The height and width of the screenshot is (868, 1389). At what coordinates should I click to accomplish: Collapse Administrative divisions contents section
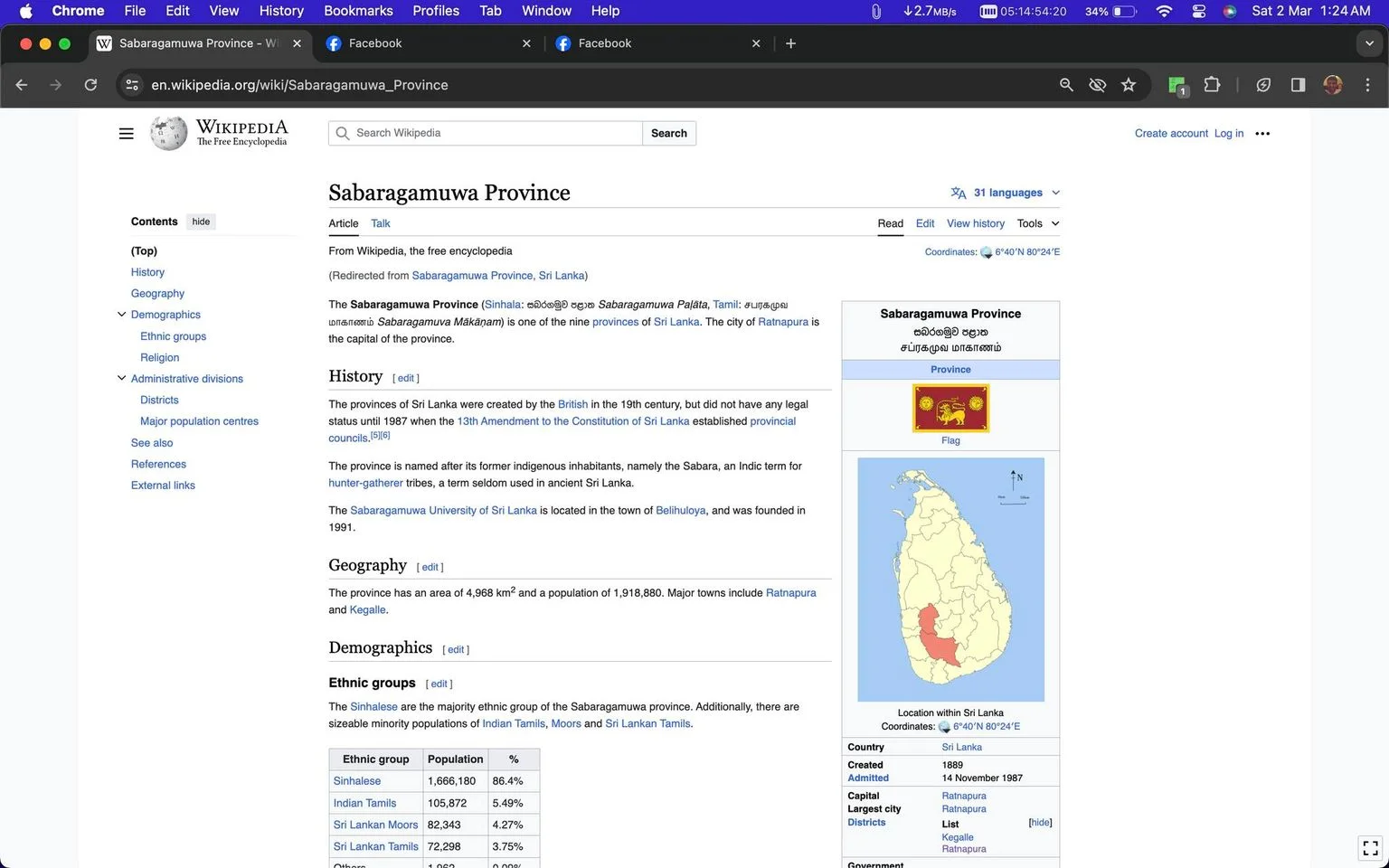coord(121,379)
